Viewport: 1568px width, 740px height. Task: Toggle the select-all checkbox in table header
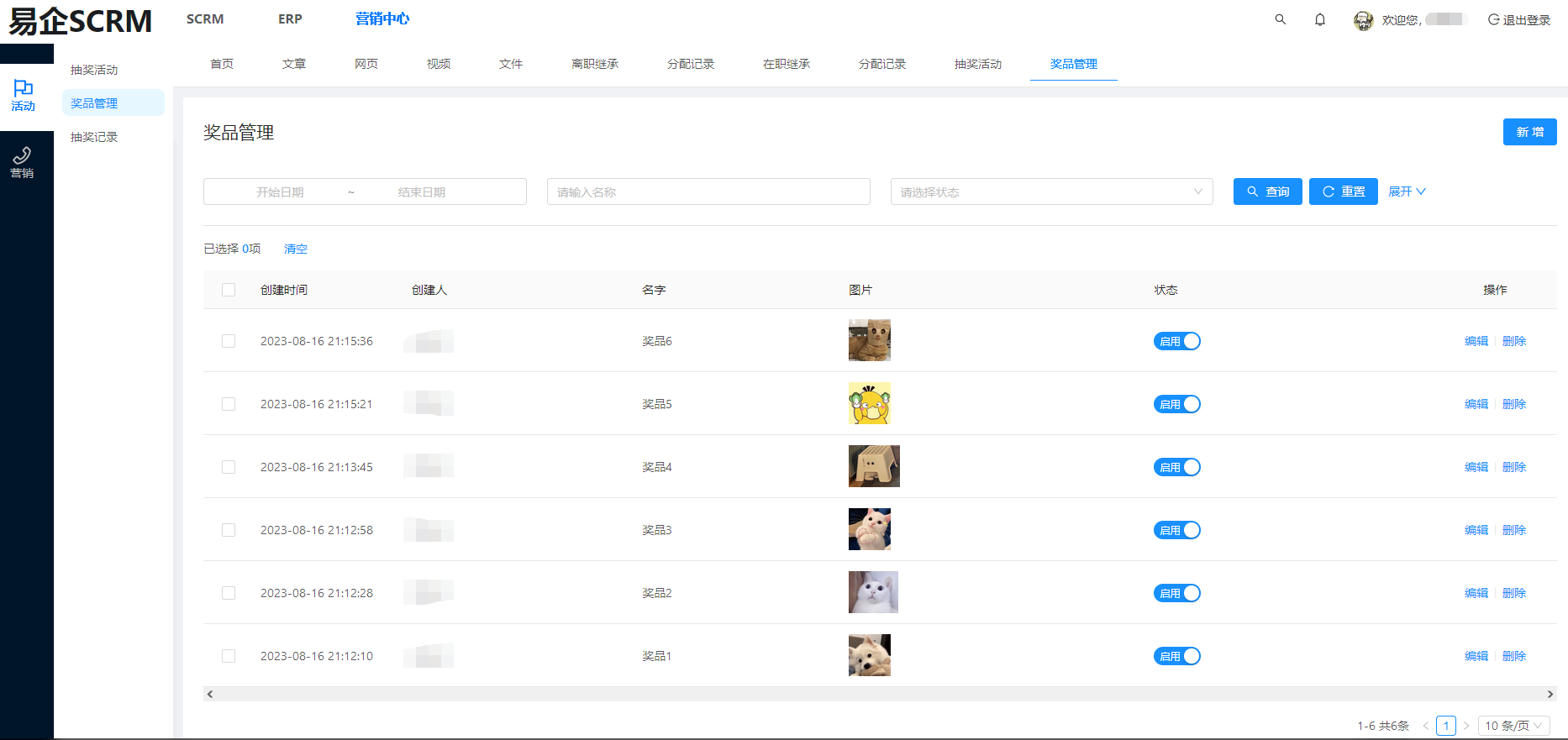(229, 290)
